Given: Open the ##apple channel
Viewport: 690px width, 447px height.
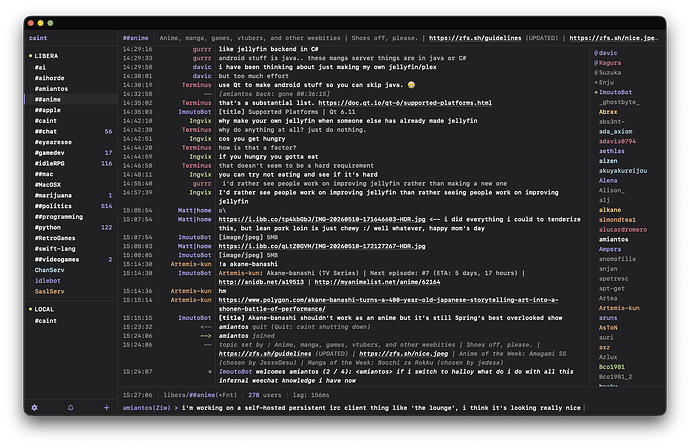Looking at the screenshot, I should [x=48, y=110].
